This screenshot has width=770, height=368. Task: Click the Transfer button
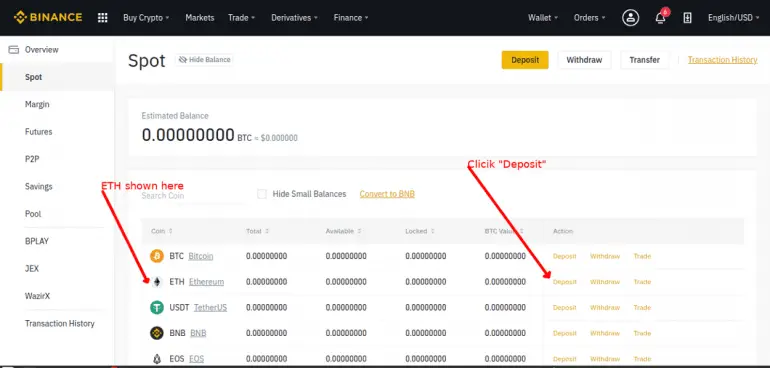click(645, 60)
